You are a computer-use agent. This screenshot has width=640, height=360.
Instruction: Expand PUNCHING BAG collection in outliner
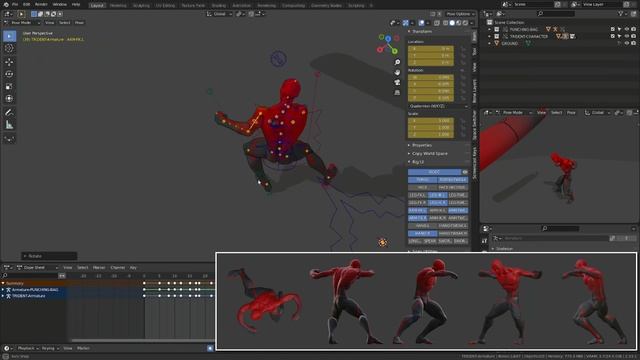489,29
